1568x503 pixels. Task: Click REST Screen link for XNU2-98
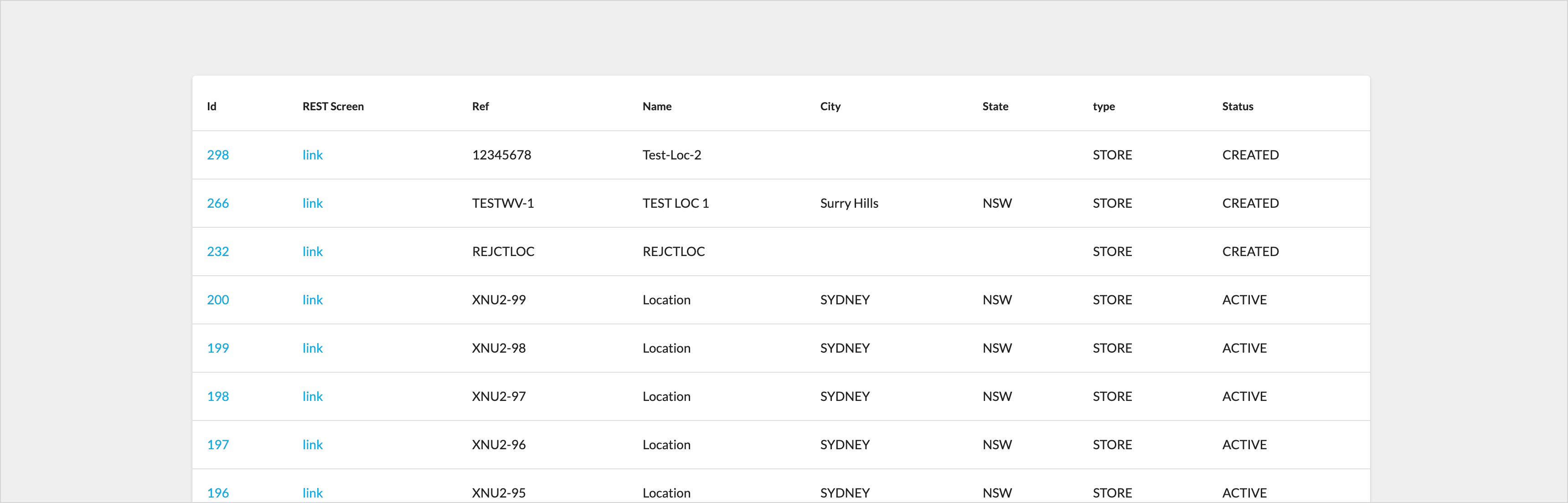coord(312,349)
